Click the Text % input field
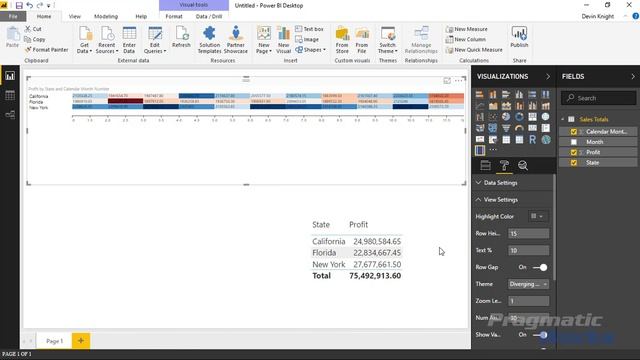Screen dimensions: 640x360 coord(528,250)
